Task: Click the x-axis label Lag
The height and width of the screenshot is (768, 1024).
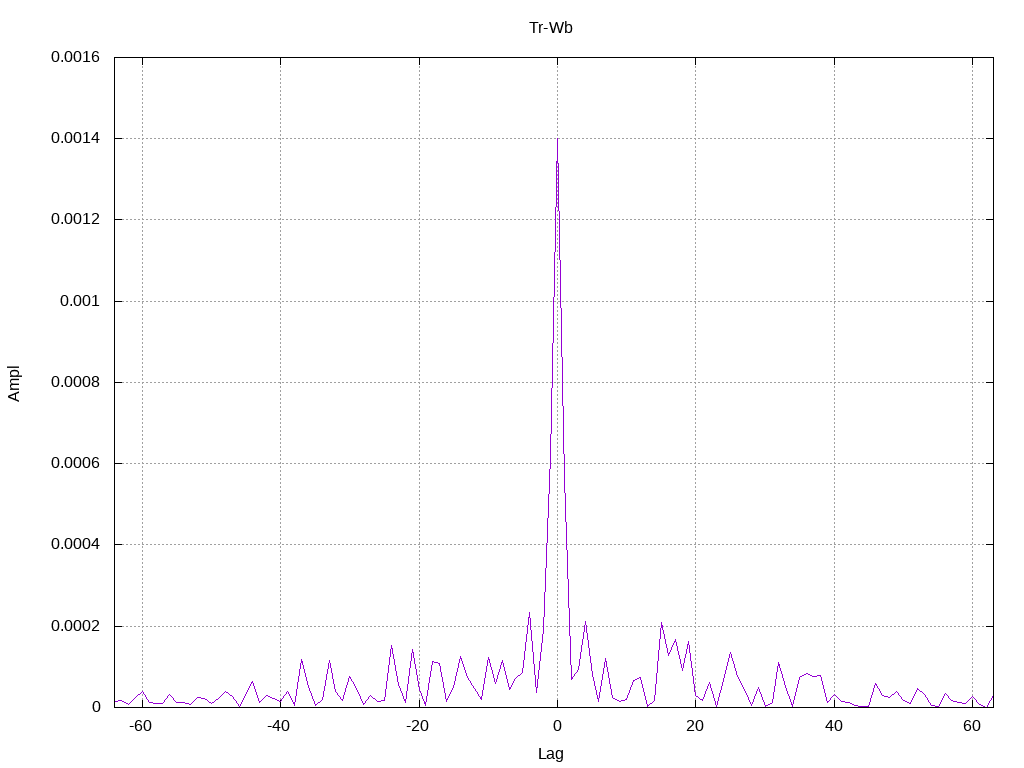Action: coord(551,754)
